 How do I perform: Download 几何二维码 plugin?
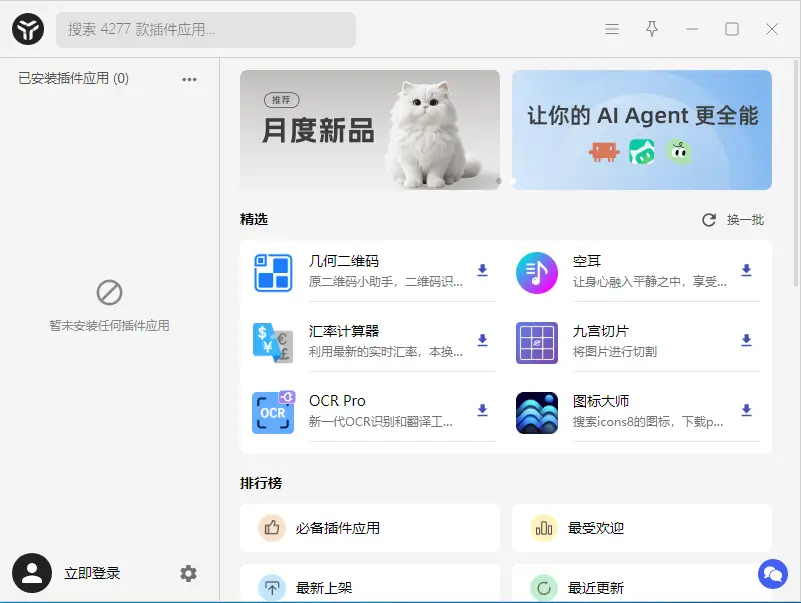click(482, 270)
